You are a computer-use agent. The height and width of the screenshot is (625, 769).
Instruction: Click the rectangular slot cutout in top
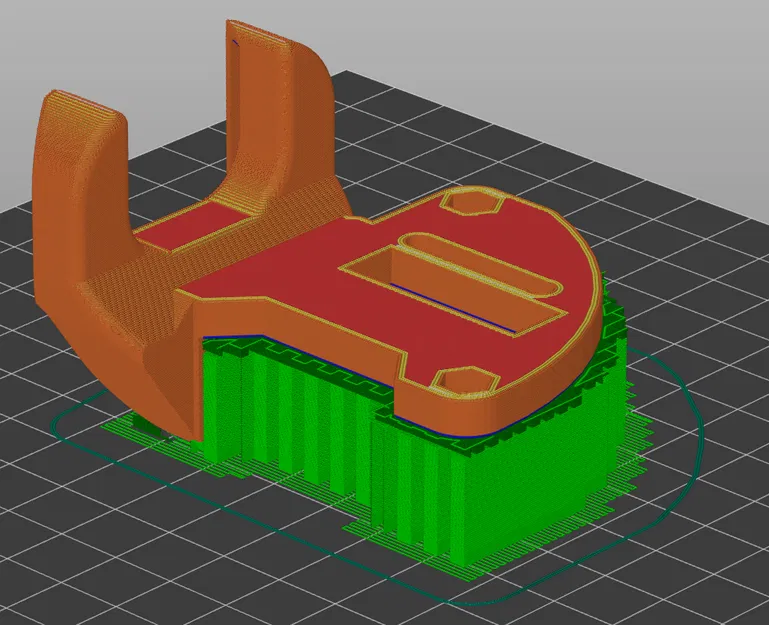(x=453, y=290)
